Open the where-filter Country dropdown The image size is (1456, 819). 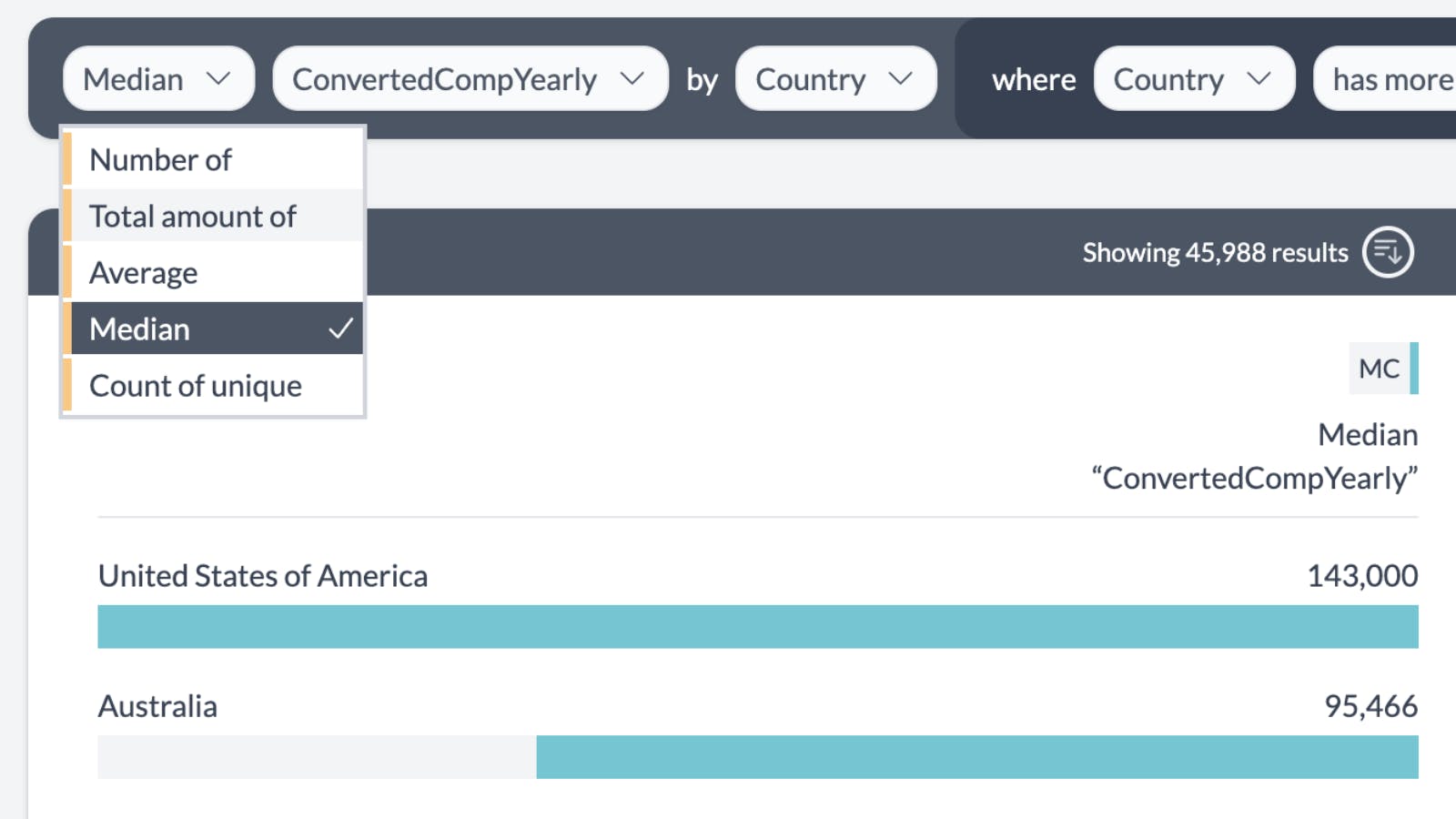click(x=1193, y=79)
